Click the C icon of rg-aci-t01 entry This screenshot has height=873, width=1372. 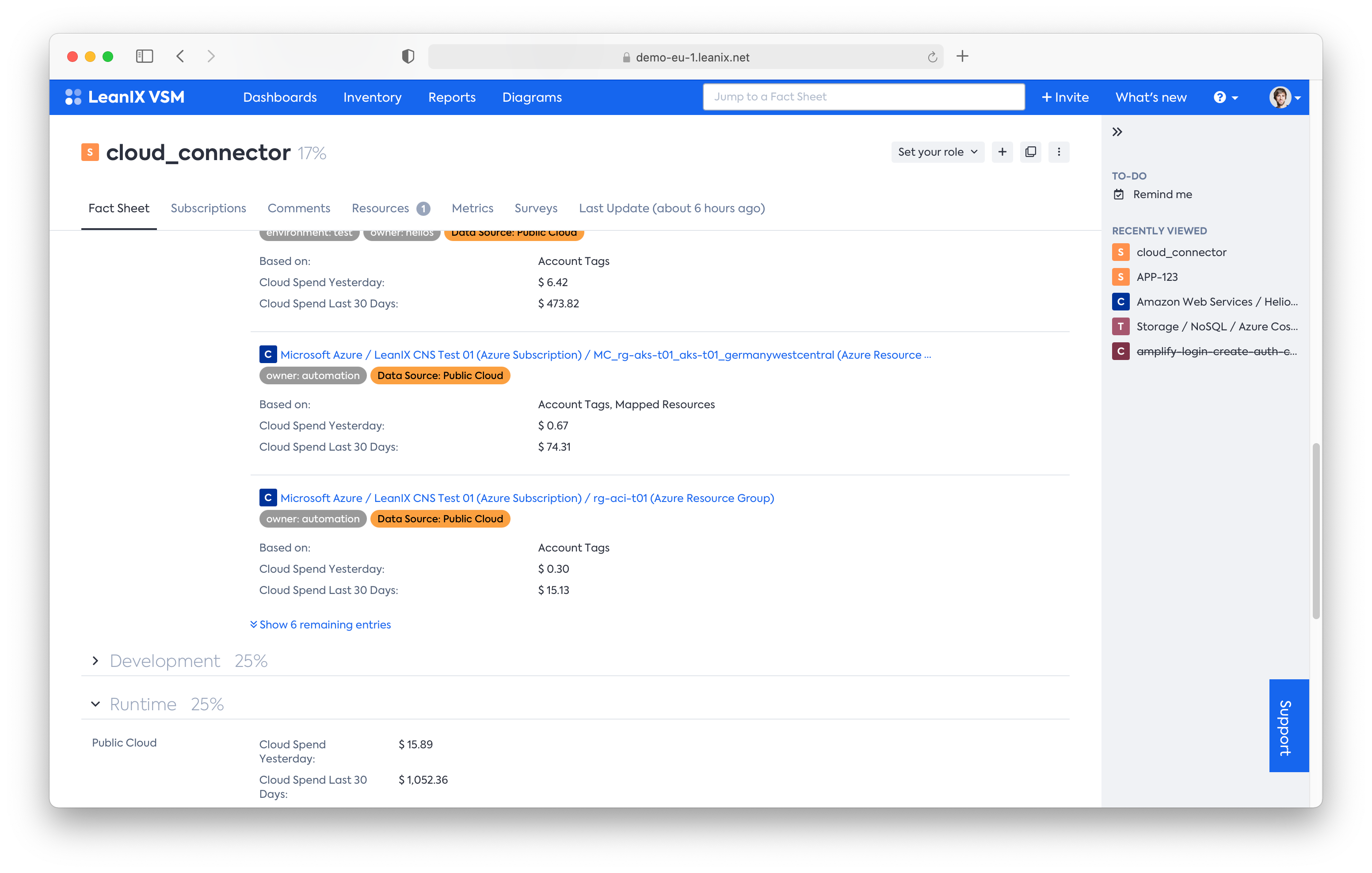(268, 497)
